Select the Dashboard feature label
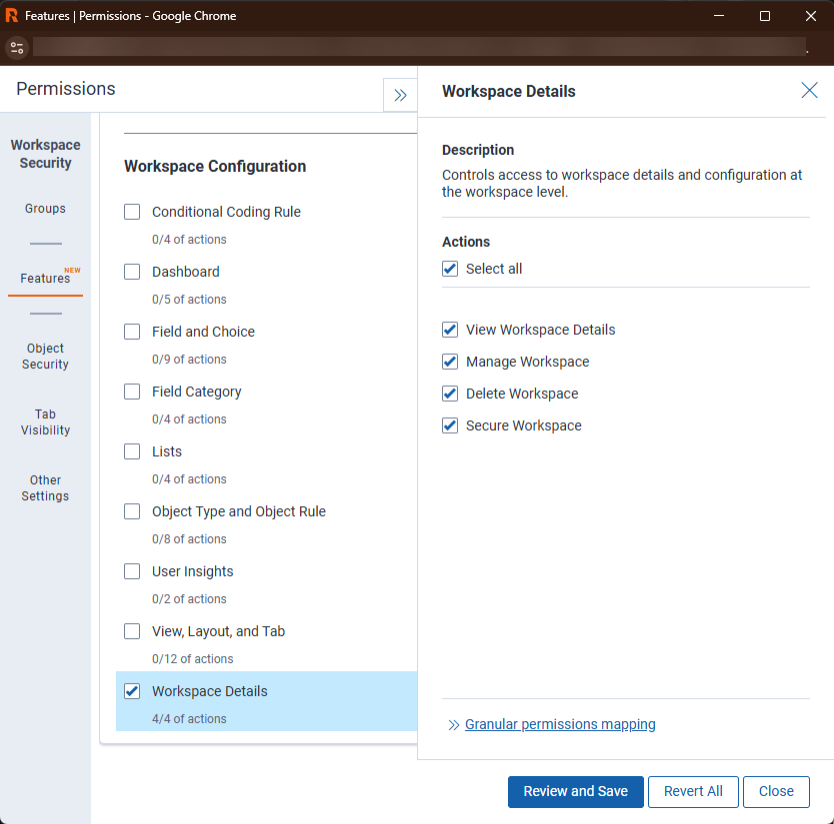Viewport: 834px width, 824px height. pos(186,272)
